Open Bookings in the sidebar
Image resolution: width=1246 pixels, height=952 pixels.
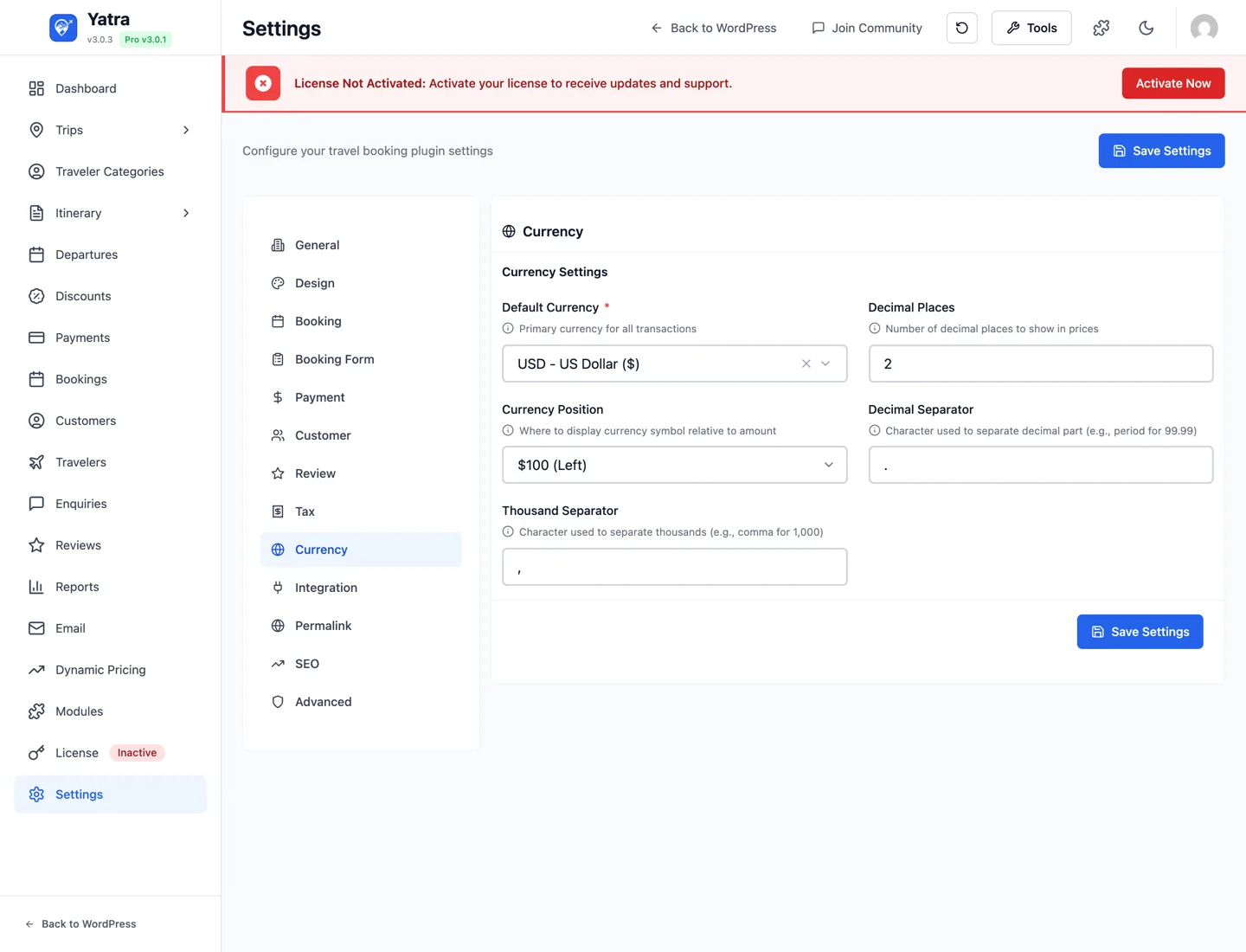click(110, 379)
